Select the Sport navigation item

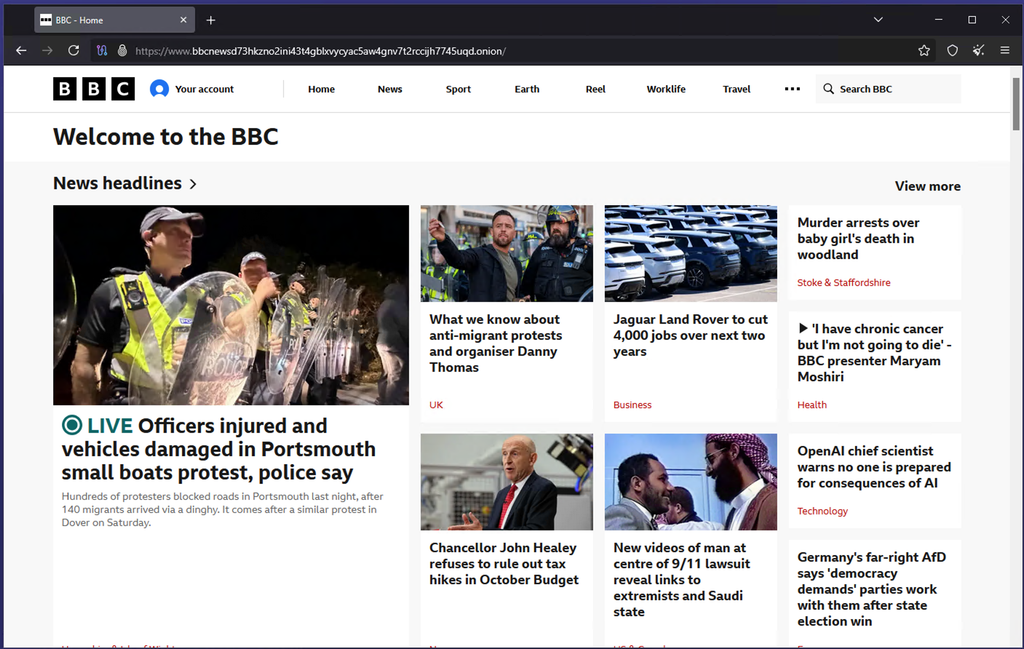pyautogui.click(x=458, y=89)
